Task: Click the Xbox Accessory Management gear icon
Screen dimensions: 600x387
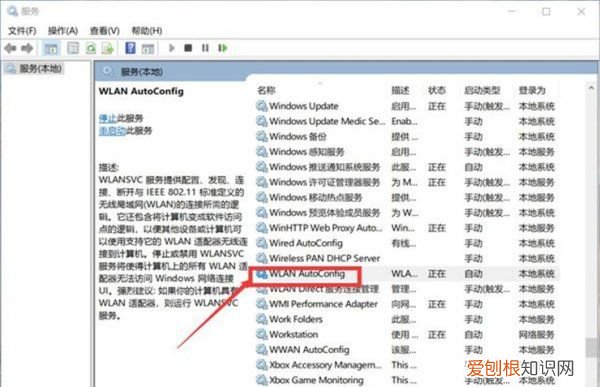Action: (262, 365)
